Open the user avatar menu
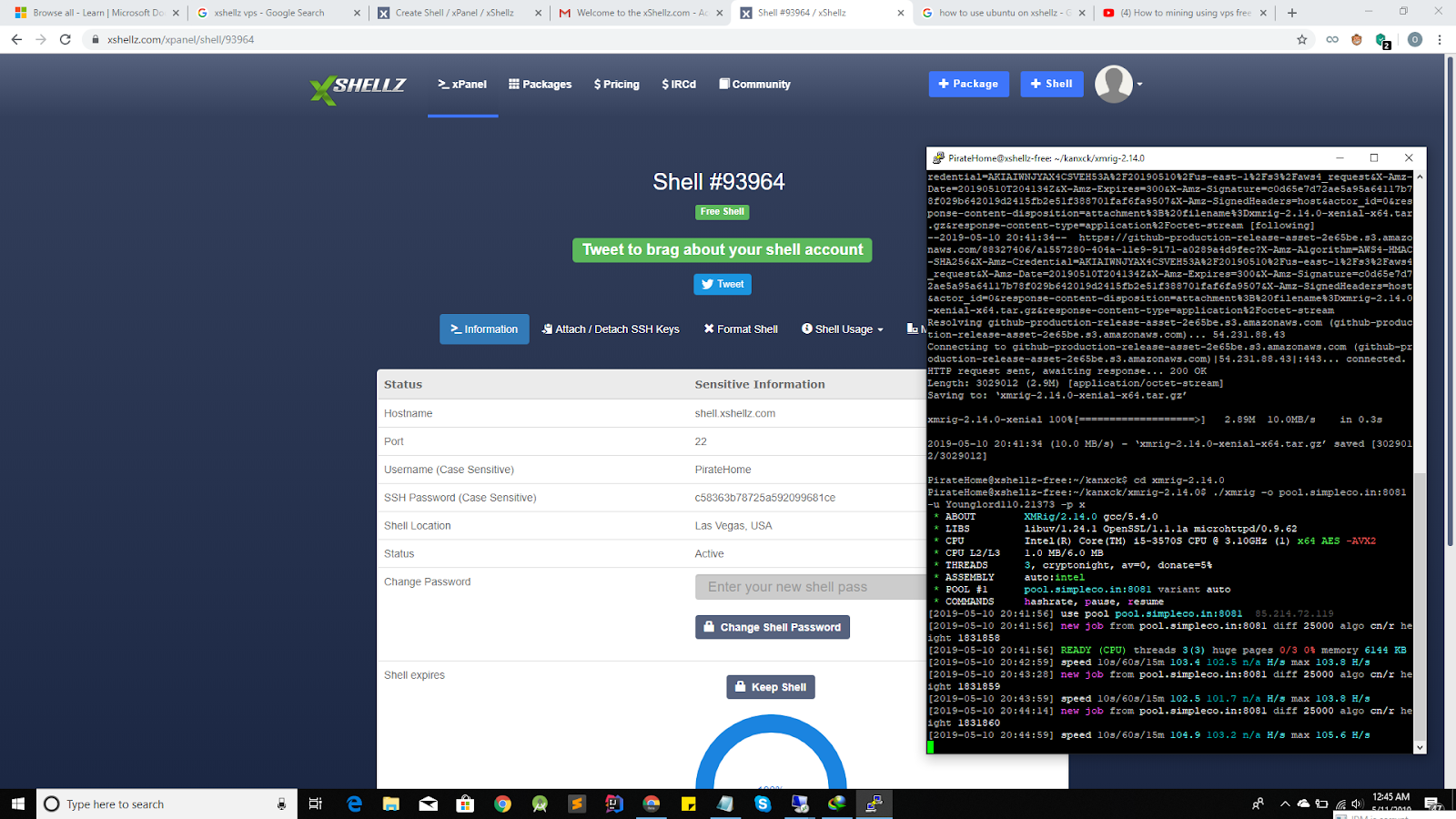The width and height of the screenshot is (1456, 819). point(1118,84)
